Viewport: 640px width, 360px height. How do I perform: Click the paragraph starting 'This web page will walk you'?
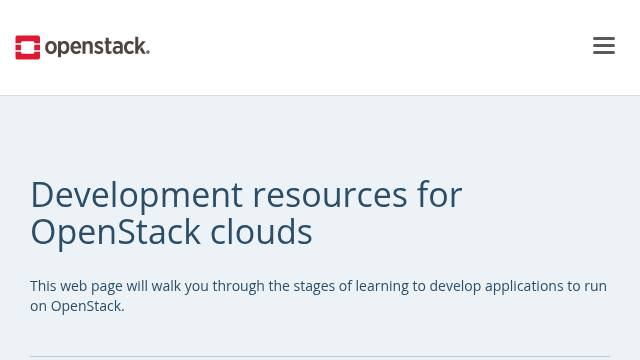click(318, 296)
